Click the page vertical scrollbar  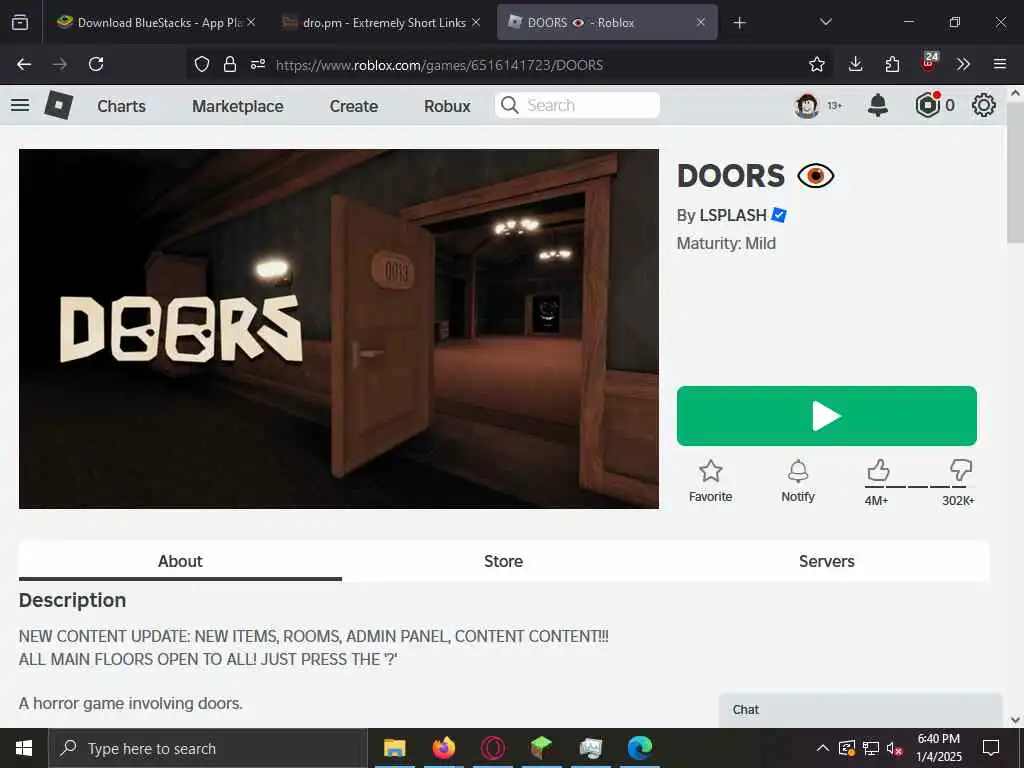[1015, 172]
